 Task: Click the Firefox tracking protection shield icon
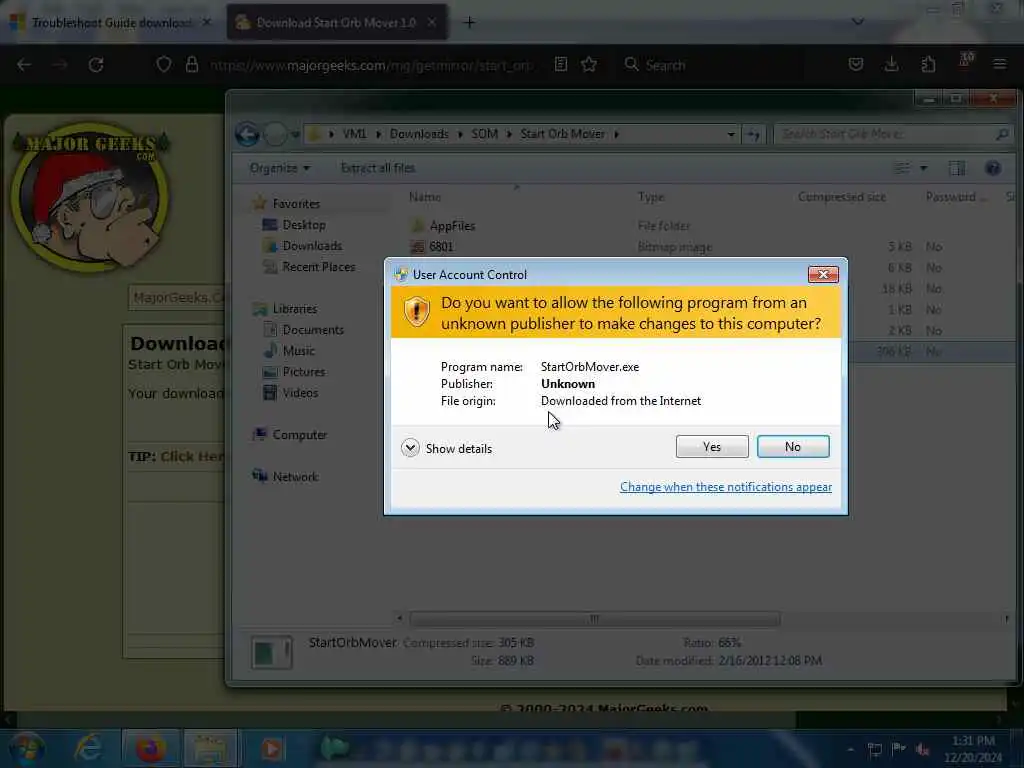[164, 65]
